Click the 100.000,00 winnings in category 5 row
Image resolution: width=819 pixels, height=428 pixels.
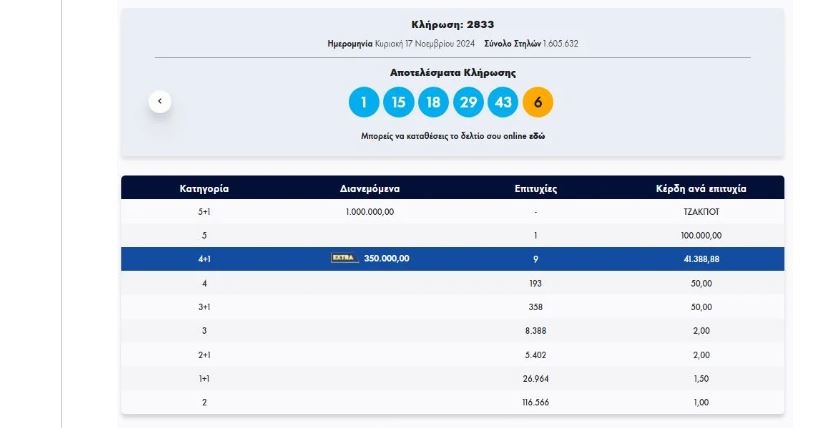(x=700, y=235)
